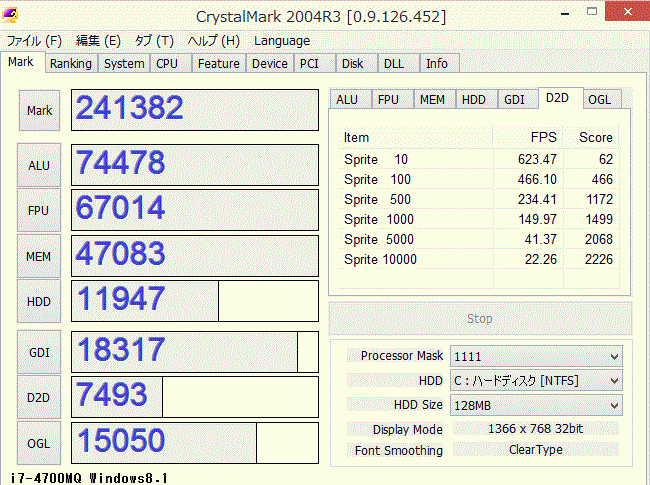Switch to the Ranking tab
The image size is (650, 485).
71,63
